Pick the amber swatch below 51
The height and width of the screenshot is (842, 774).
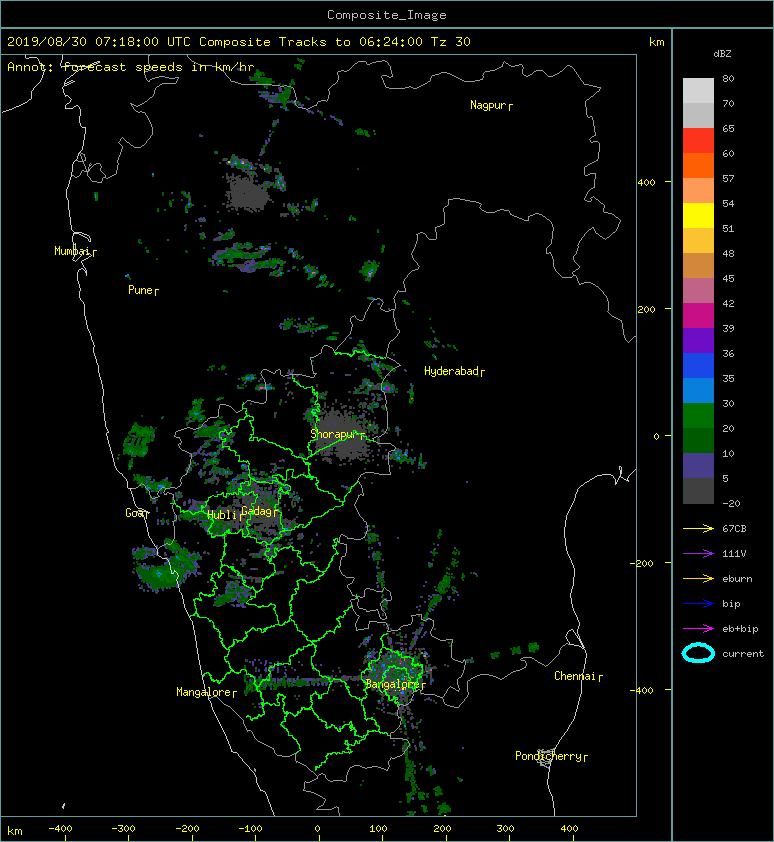point(698,241)
